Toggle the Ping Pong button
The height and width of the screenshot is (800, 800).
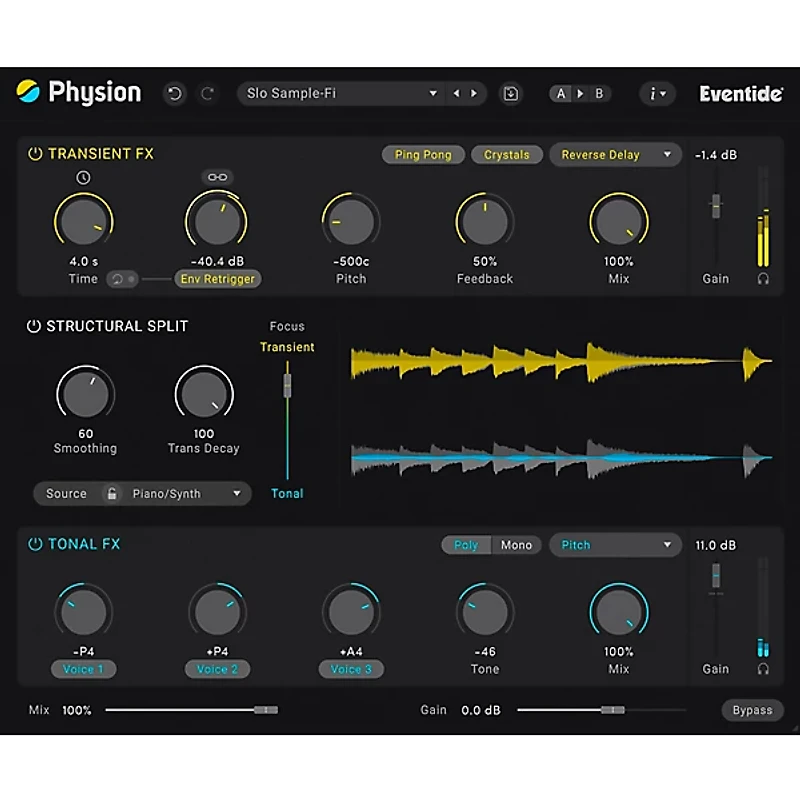point(423,155)
